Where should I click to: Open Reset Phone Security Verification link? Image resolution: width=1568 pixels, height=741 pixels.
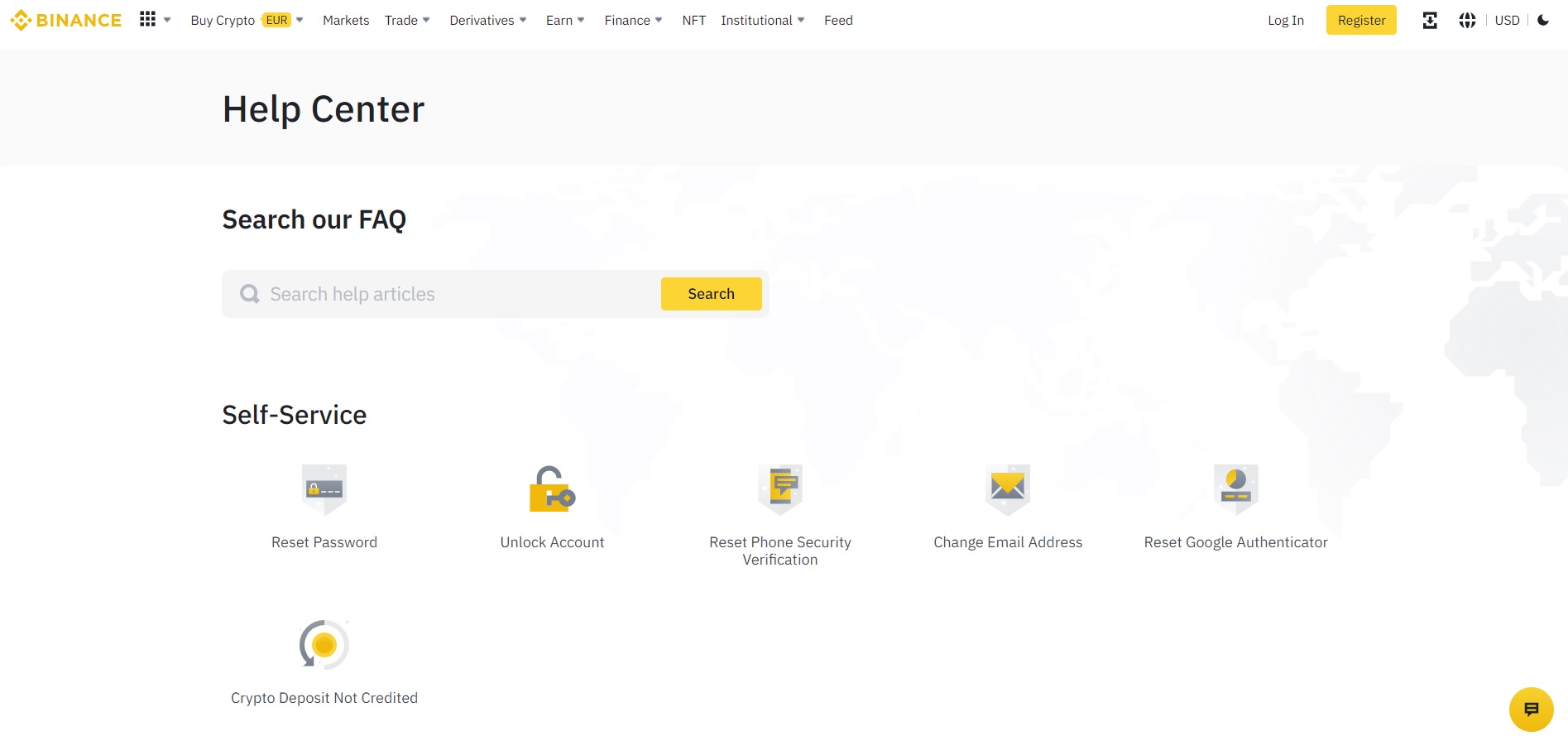tap(780, 551)
